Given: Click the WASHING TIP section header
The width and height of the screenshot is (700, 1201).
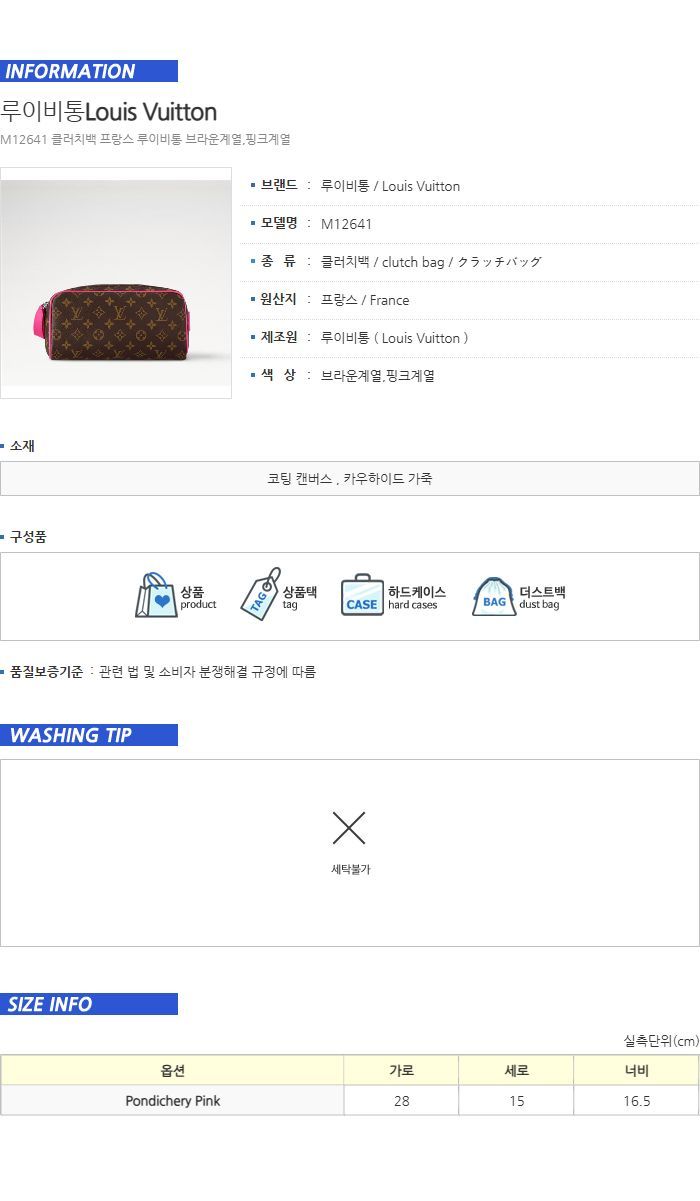Looking at the screenshot, I should click(89, 735).
